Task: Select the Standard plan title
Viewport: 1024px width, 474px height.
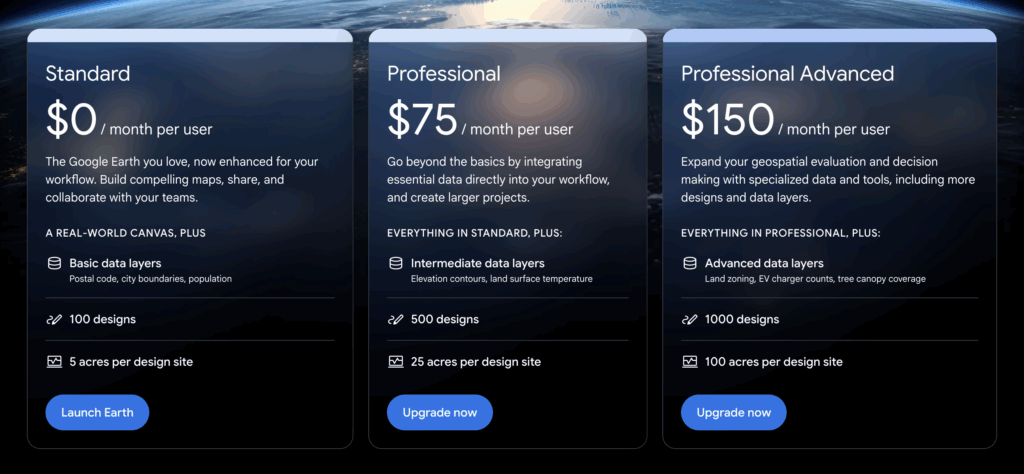Action: (88, 73)
